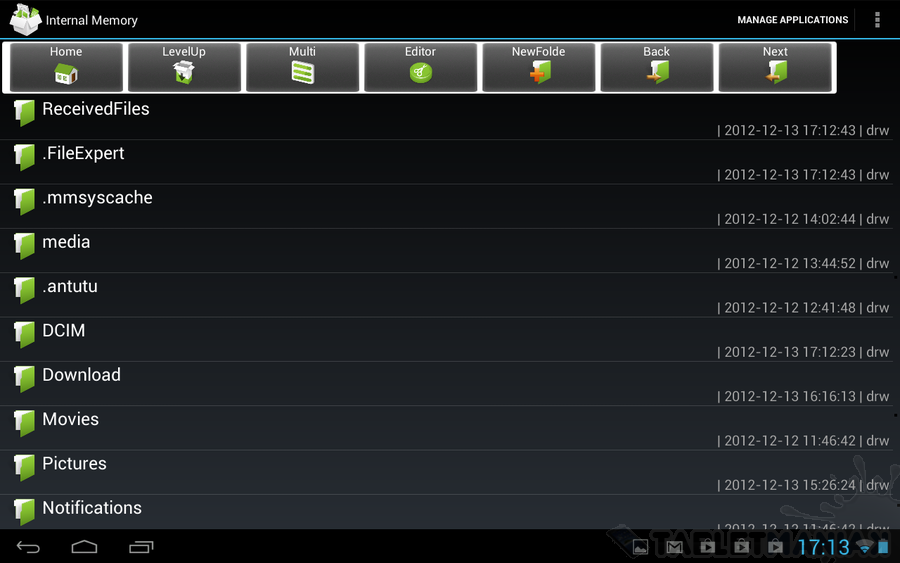Image resolution: width=900 pixels, height=563 pixels.
Task: Click the Back folder arrow icon
Action: [657, 72]
